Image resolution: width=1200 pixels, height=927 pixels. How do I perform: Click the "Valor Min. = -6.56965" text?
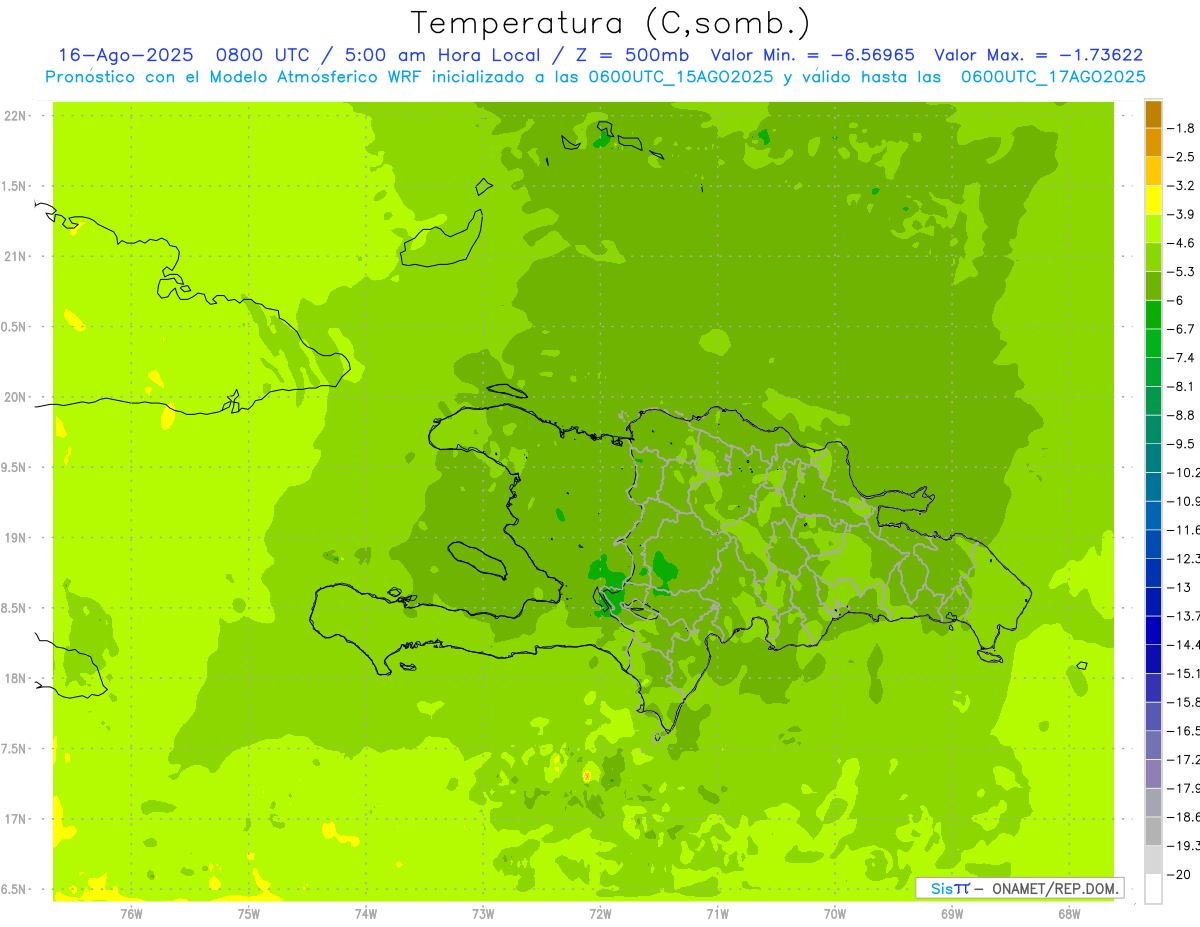coord(813,55)
